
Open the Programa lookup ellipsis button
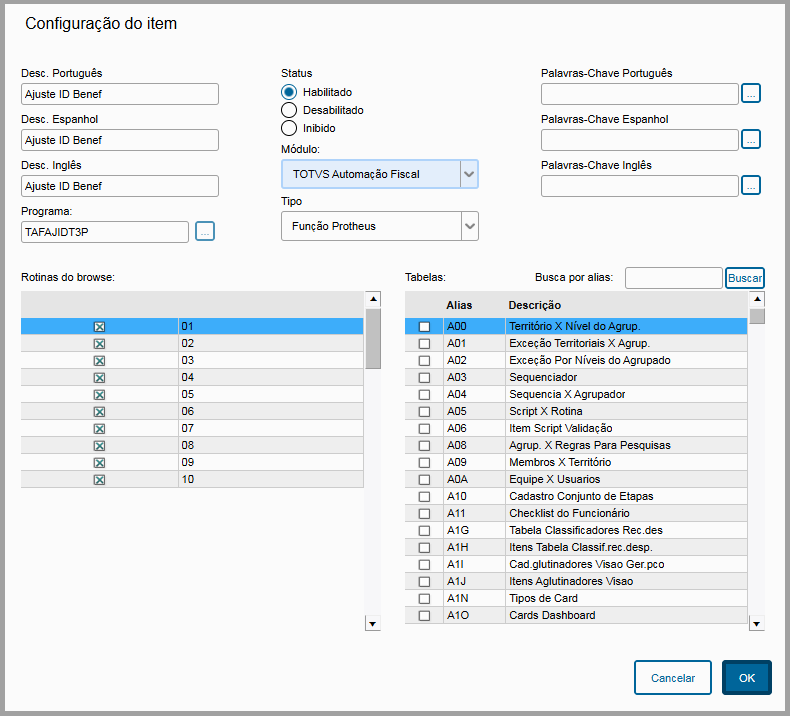coord(205,232)
